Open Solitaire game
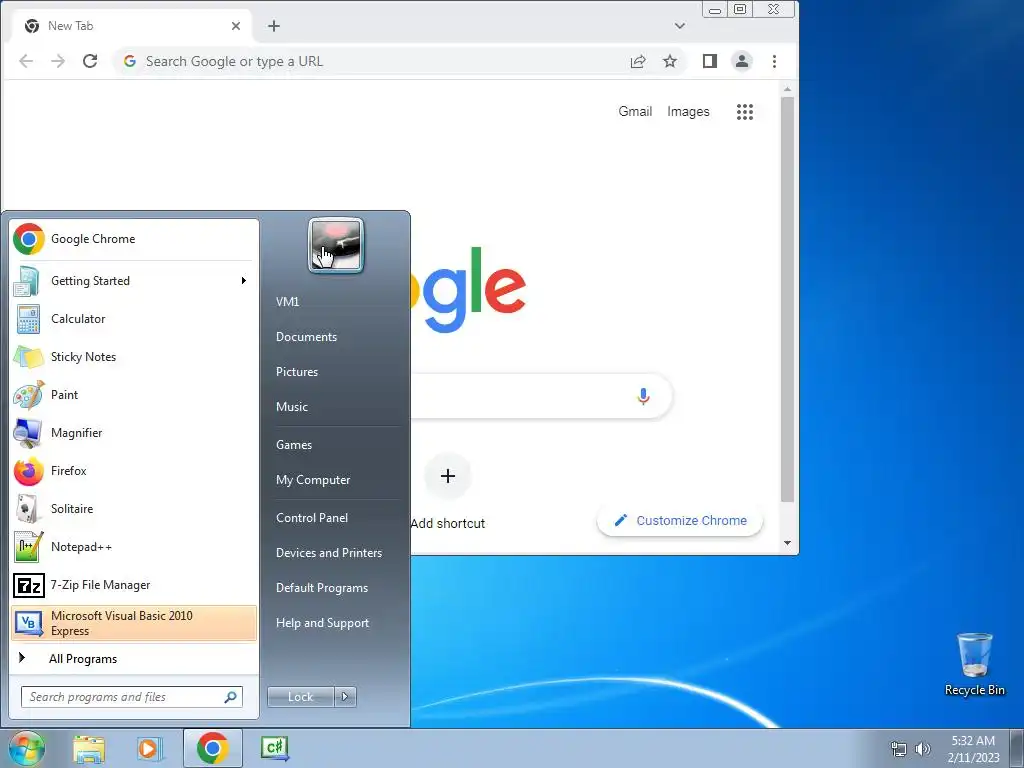The width and height of the screenshot is (1024, 768). [133, 509]
